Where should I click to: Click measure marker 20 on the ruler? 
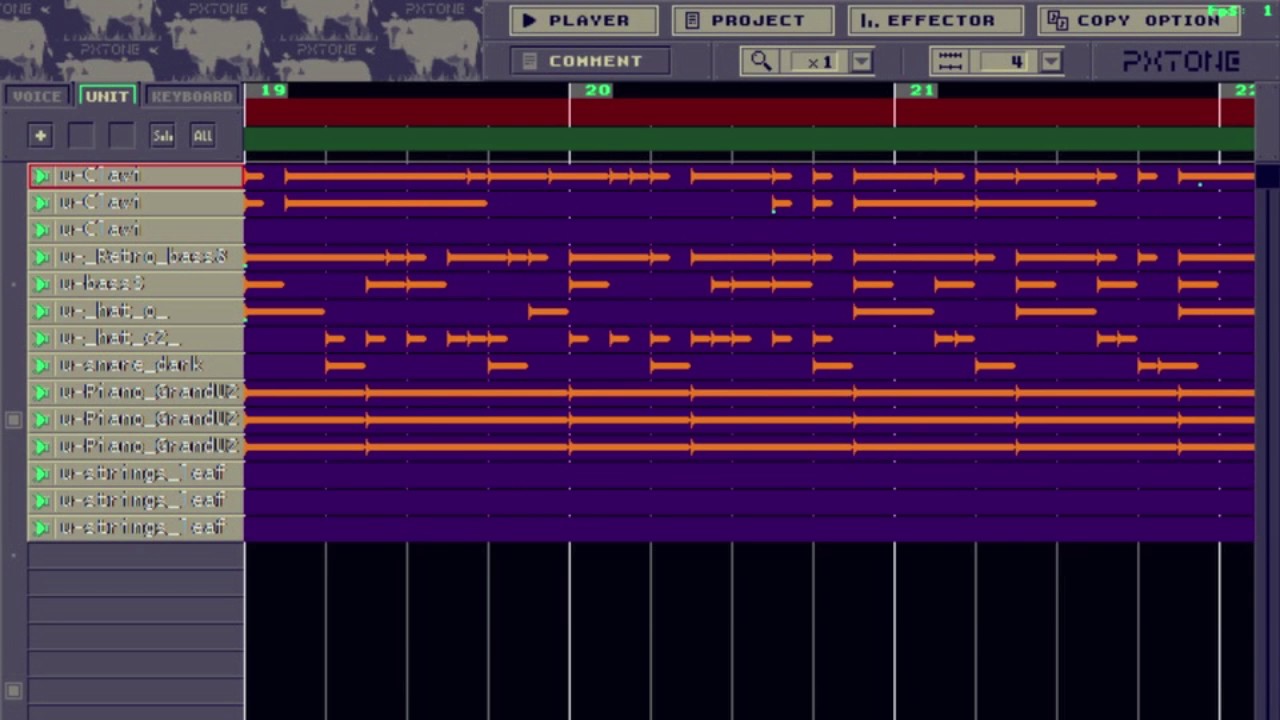[x=597, y=90]
